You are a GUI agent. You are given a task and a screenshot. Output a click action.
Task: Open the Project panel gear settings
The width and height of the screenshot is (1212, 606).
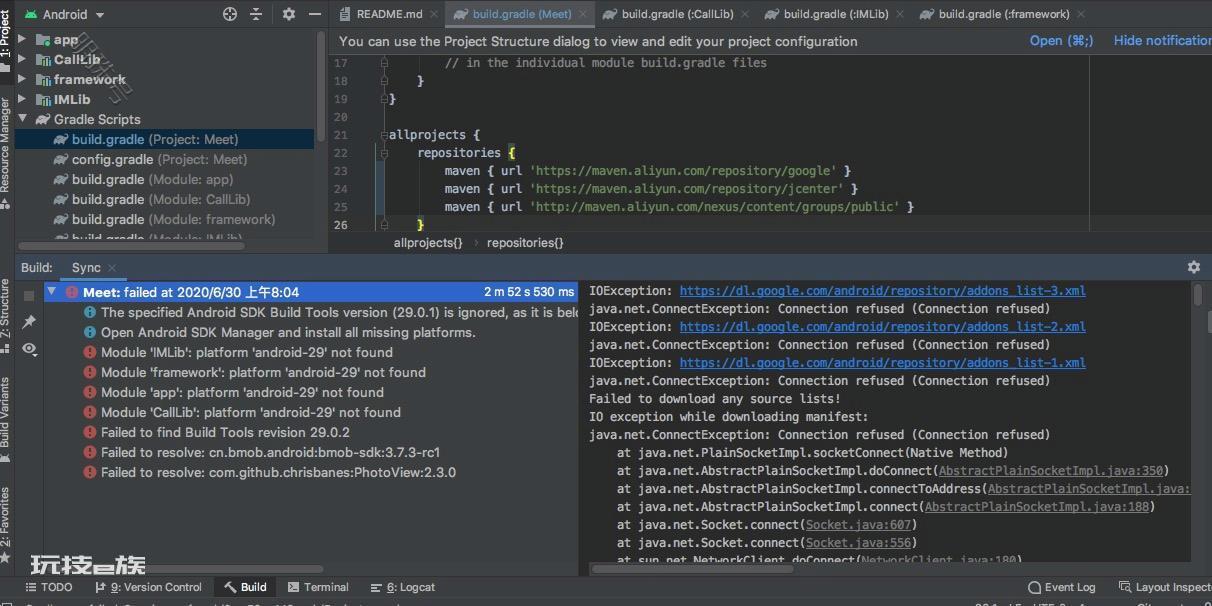[x=289, y=14]
